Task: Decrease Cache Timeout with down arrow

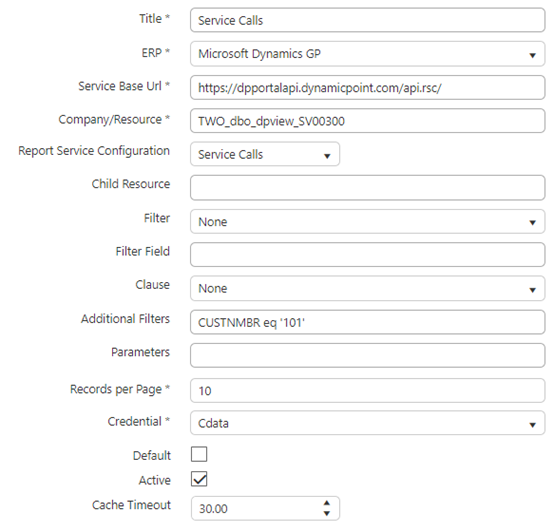Action: tap(327, 513)
